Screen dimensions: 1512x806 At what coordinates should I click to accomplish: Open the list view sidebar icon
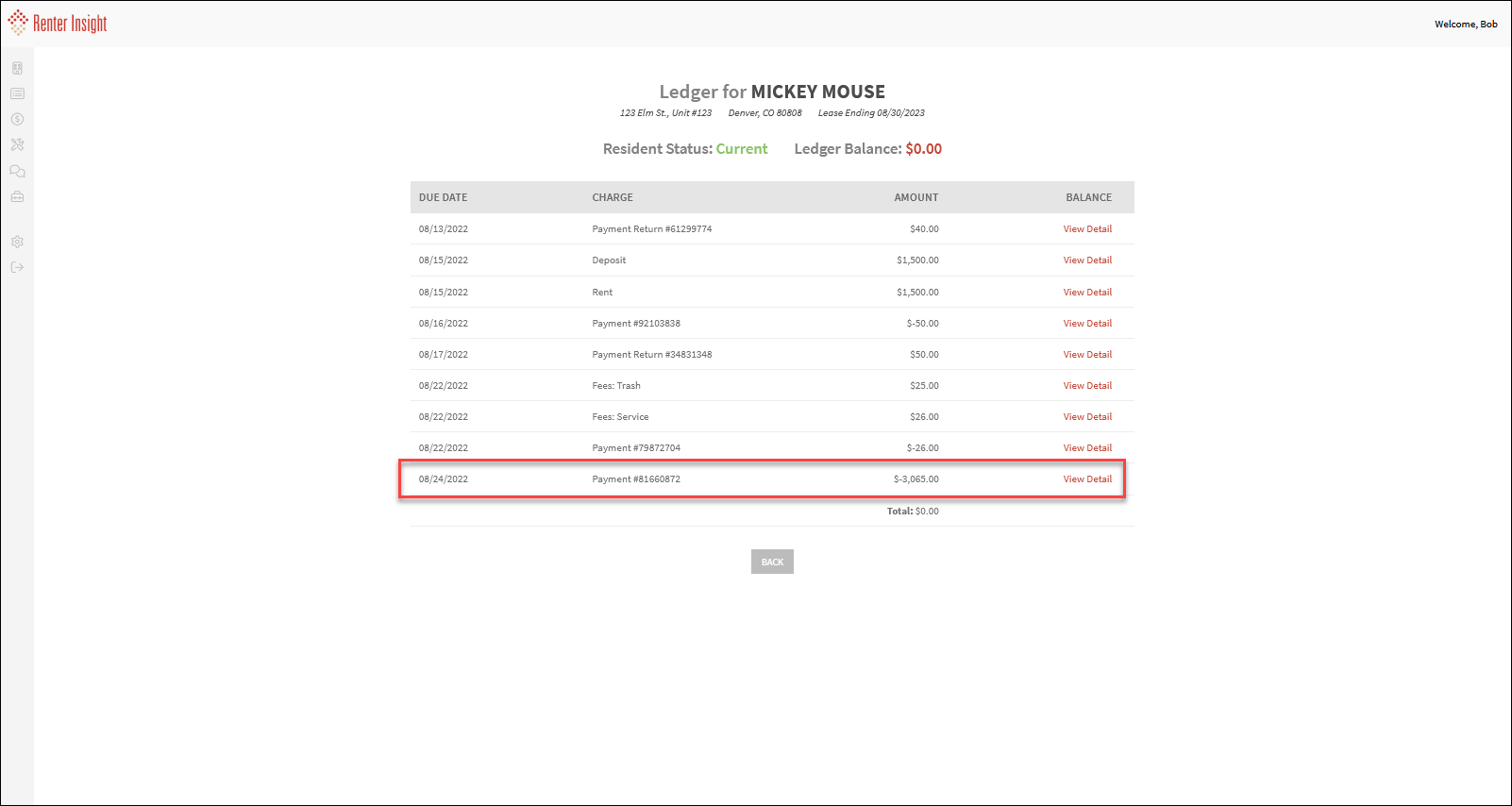pos(17,93)
